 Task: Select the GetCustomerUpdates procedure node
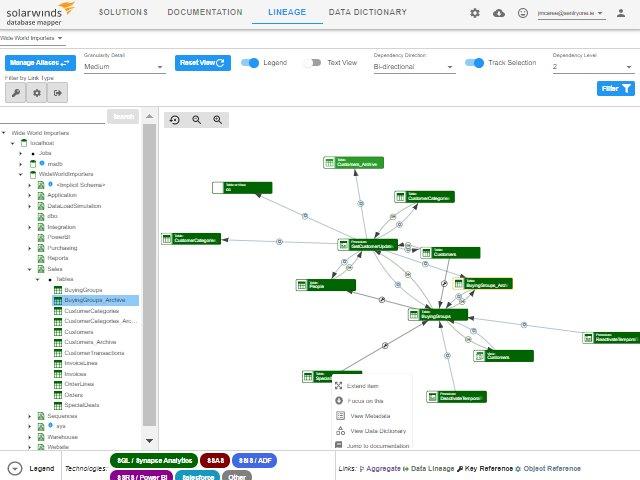coord(368,245)
